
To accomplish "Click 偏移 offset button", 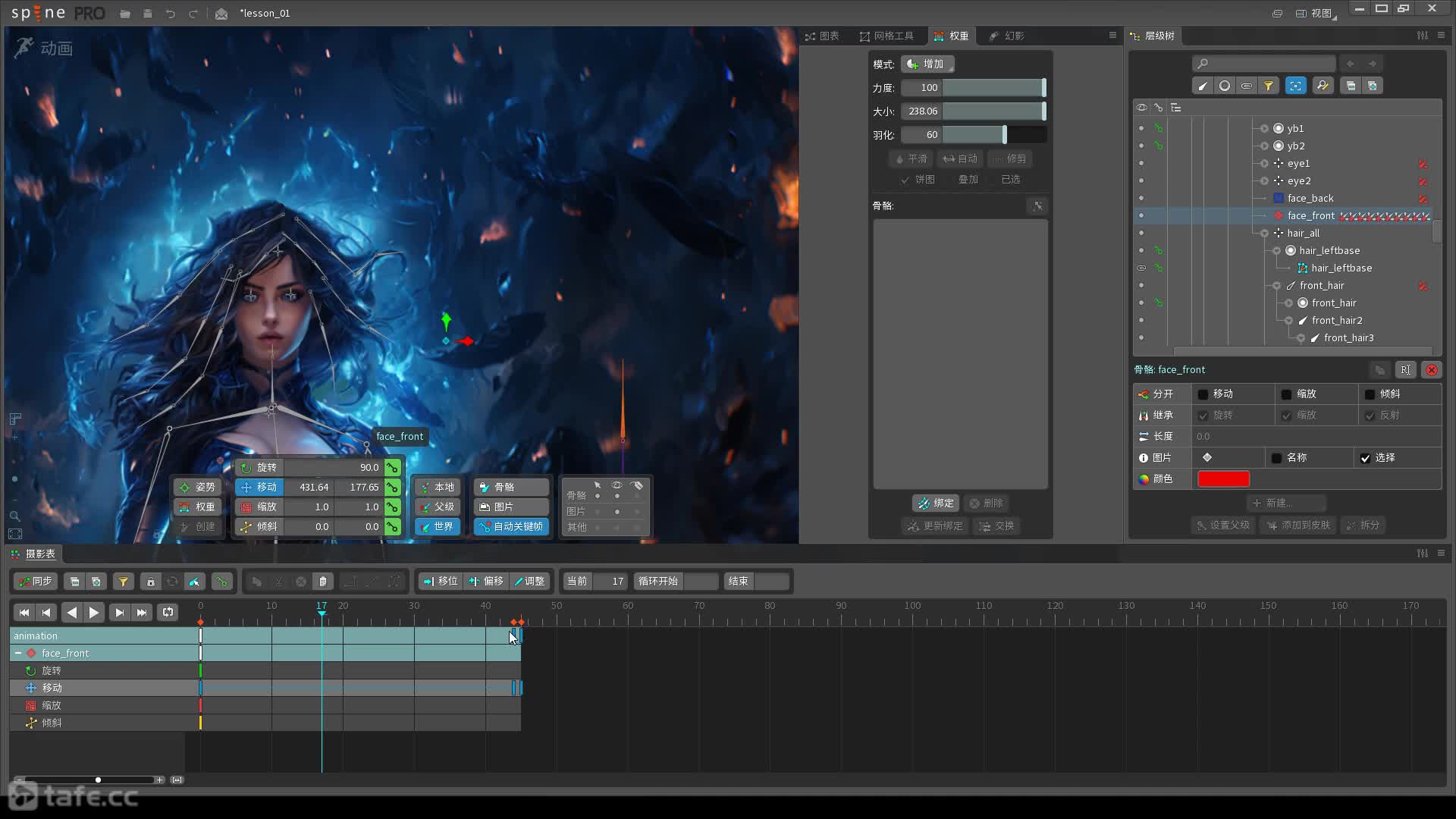I will (x=486, y=582).
